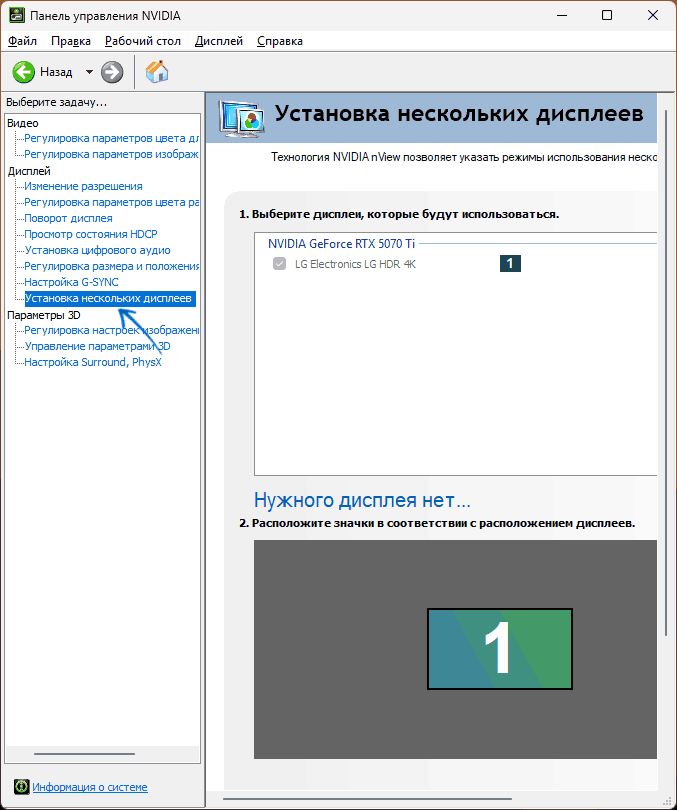Screen dimensions: 677x810
Task: Click the Назад button label
Action: pyautogui.click(x=56, y=72)
